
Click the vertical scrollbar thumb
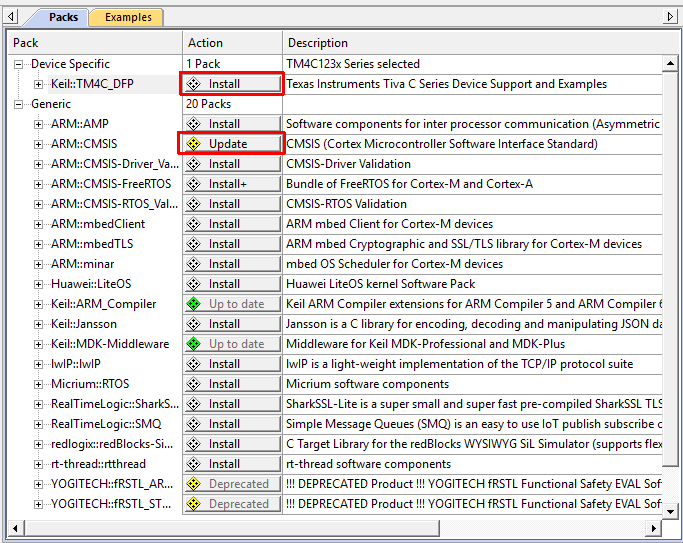(670, 269)
